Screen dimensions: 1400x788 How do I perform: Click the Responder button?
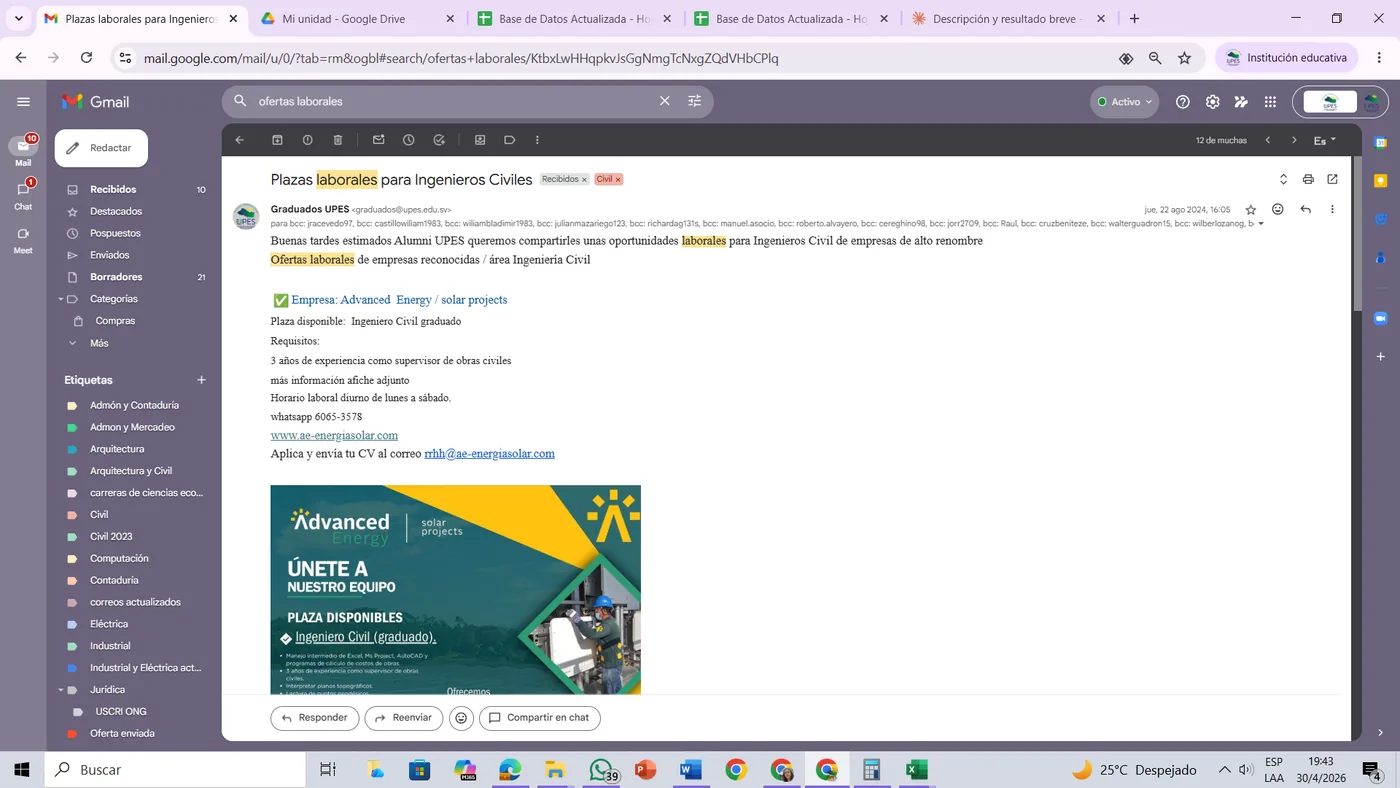point(315,718)
